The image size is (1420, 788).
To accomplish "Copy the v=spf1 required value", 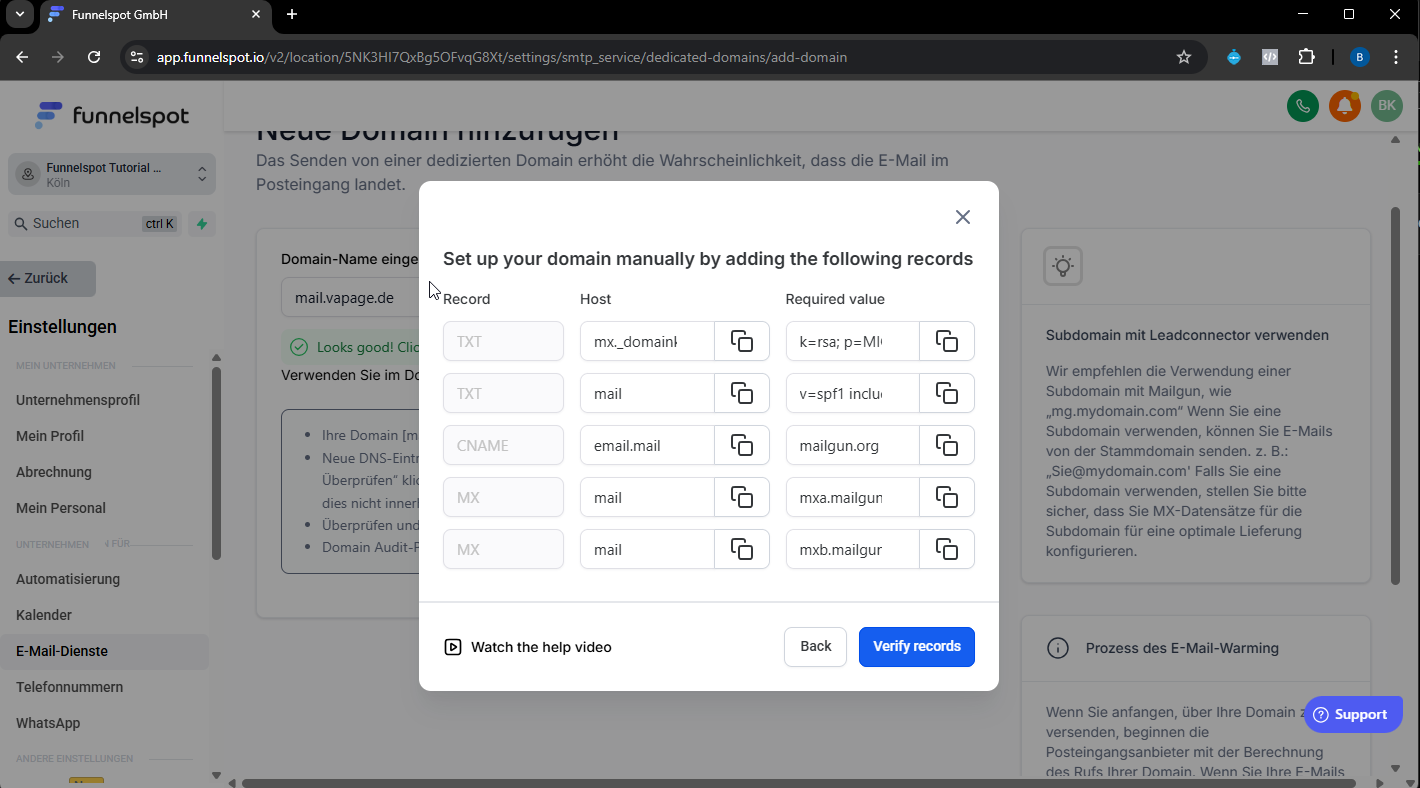I will [x=946, y=393].
